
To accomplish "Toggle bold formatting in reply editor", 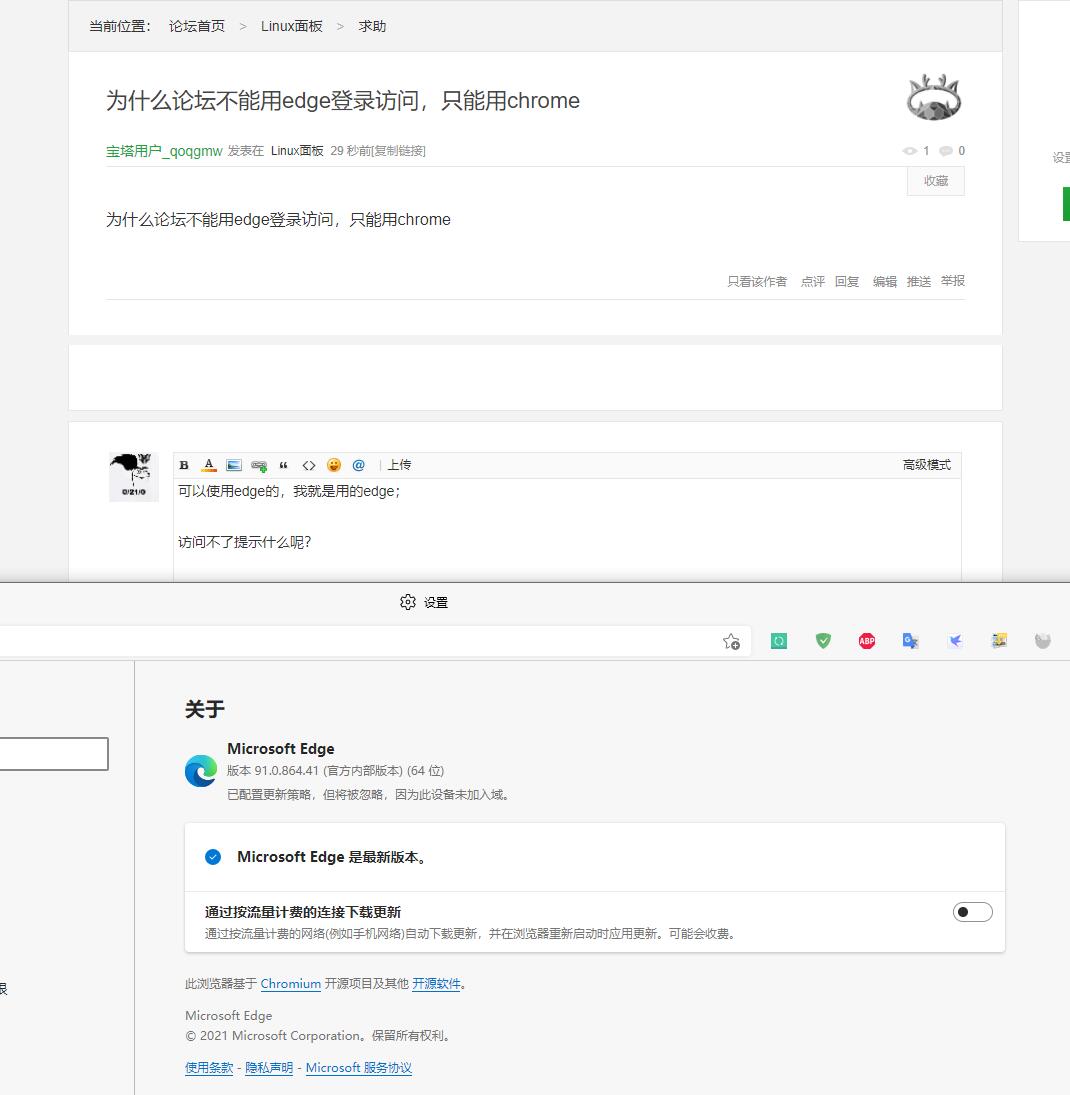I will pos(184,465).
